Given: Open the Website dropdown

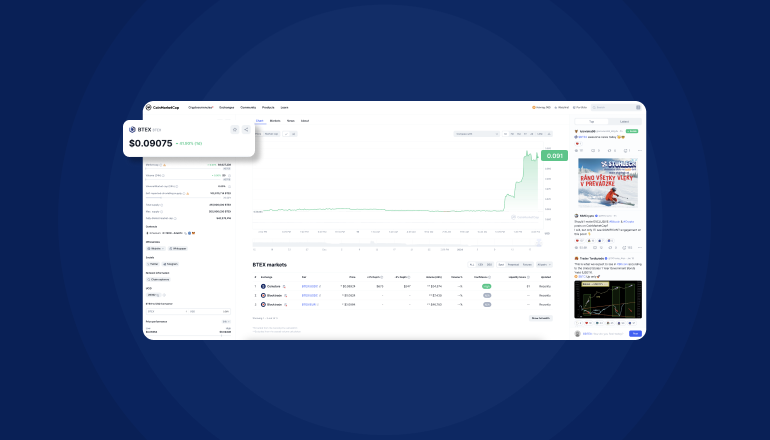Looking at the screenshot, I should click(x=156, y=248).
